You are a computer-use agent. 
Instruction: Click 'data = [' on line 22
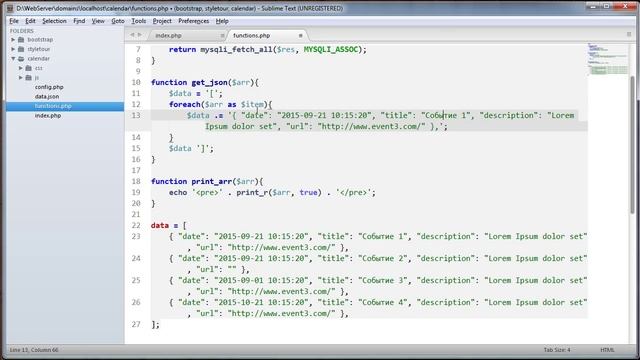(x=169, y=225)
